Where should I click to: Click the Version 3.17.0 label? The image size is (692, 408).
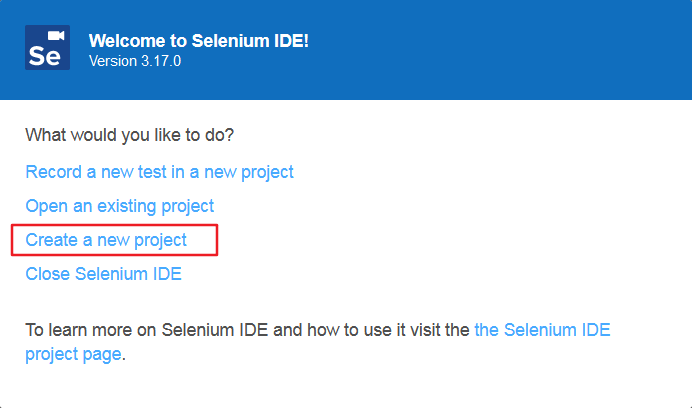(x=135, y=61)
